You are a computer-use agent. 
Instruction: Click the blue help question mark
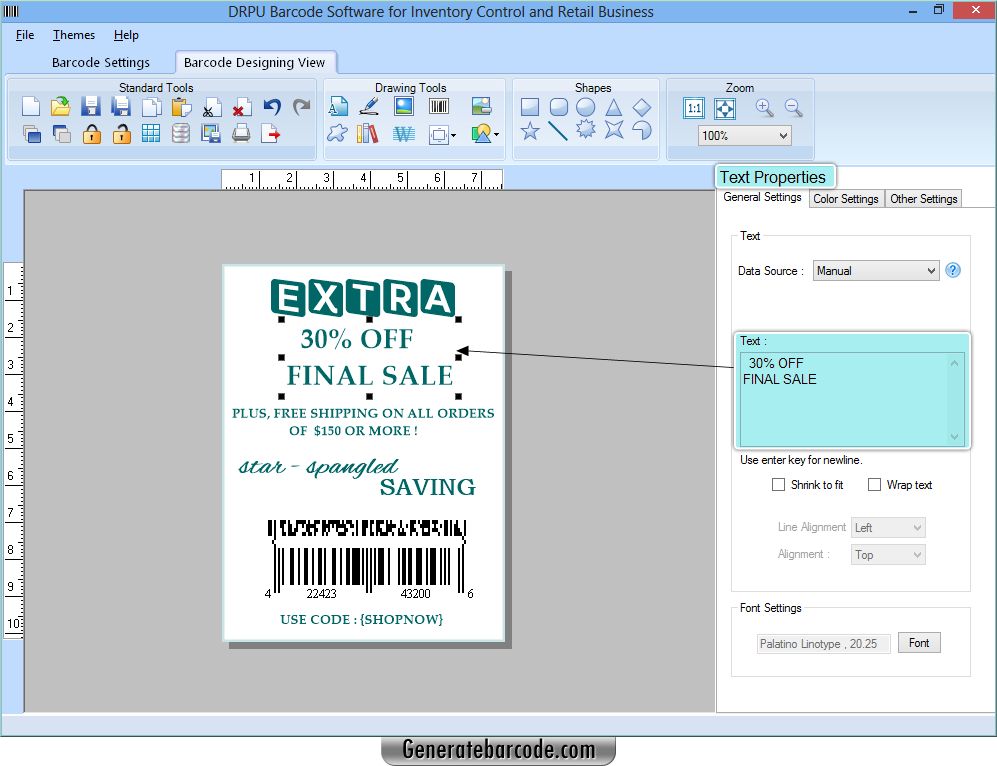[952, 270]
